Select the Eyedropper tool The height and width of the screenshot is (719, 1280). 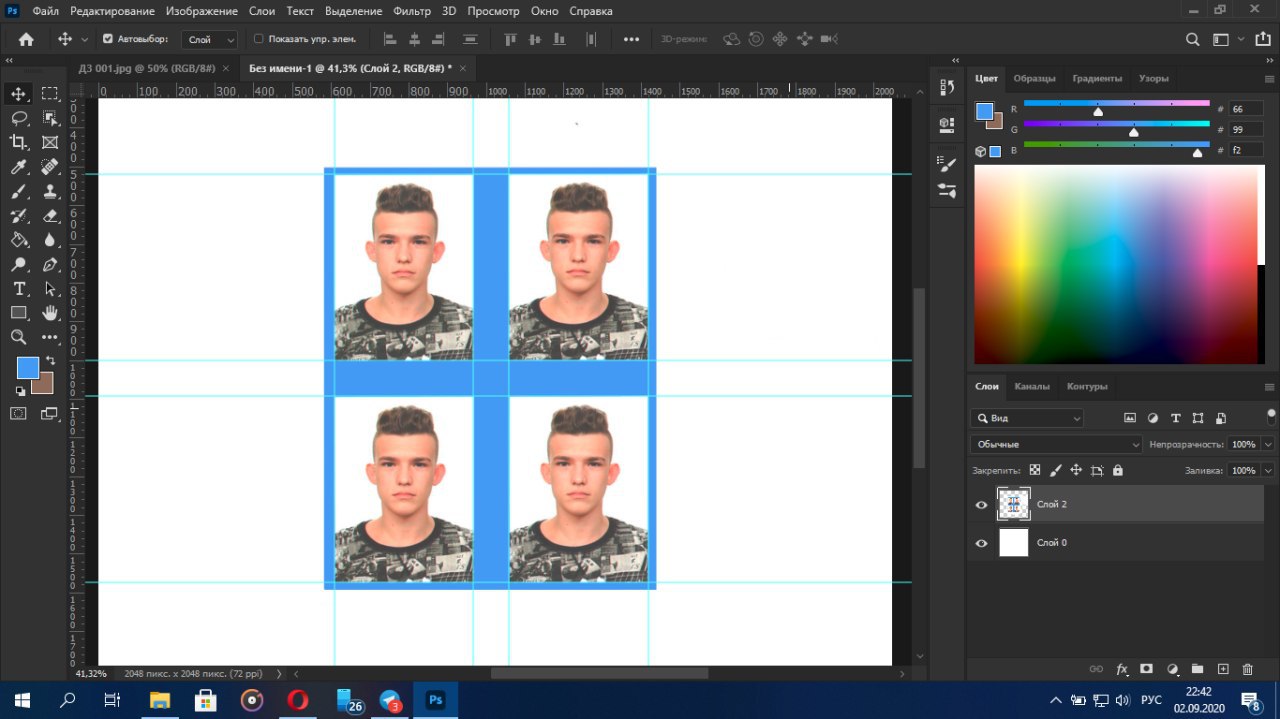tap(19, 167)
